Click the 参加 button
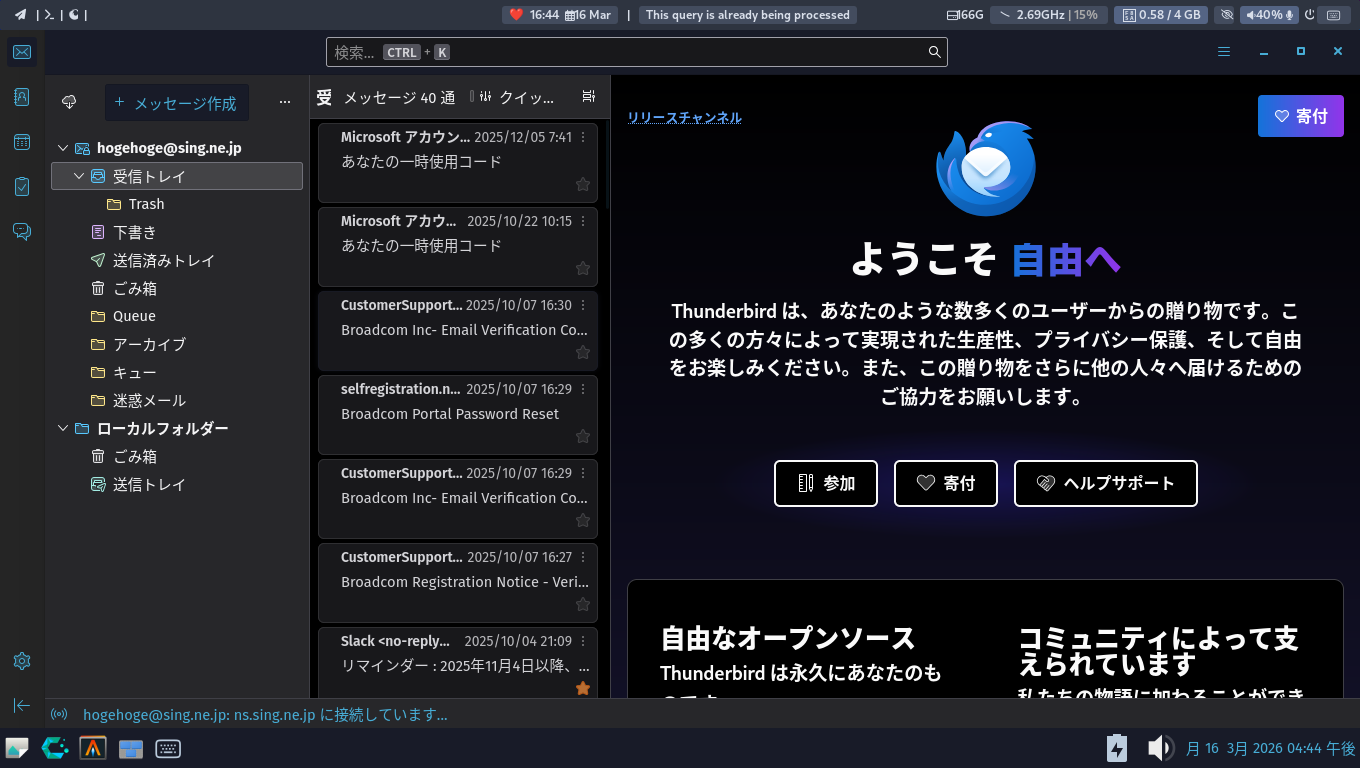1360x768 pixels. (826, 483)
